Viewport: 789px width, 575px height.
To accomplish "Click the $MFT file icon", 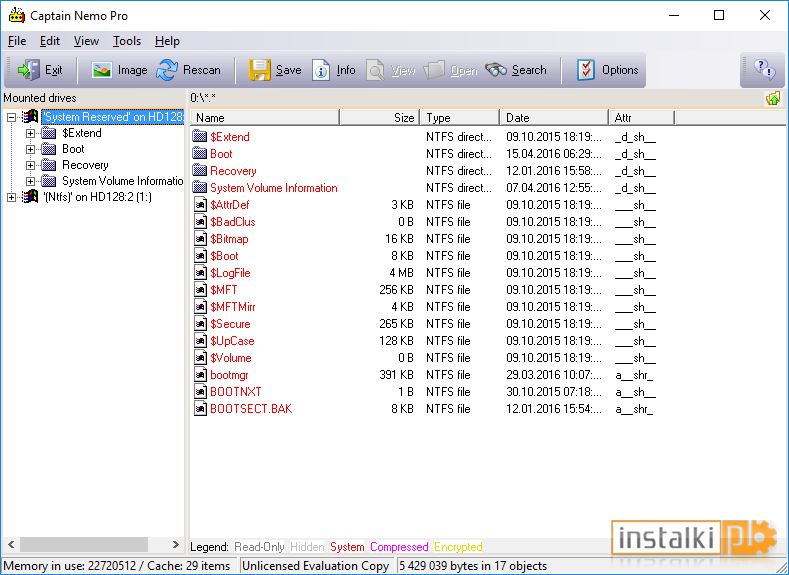I will pos(200,290).
